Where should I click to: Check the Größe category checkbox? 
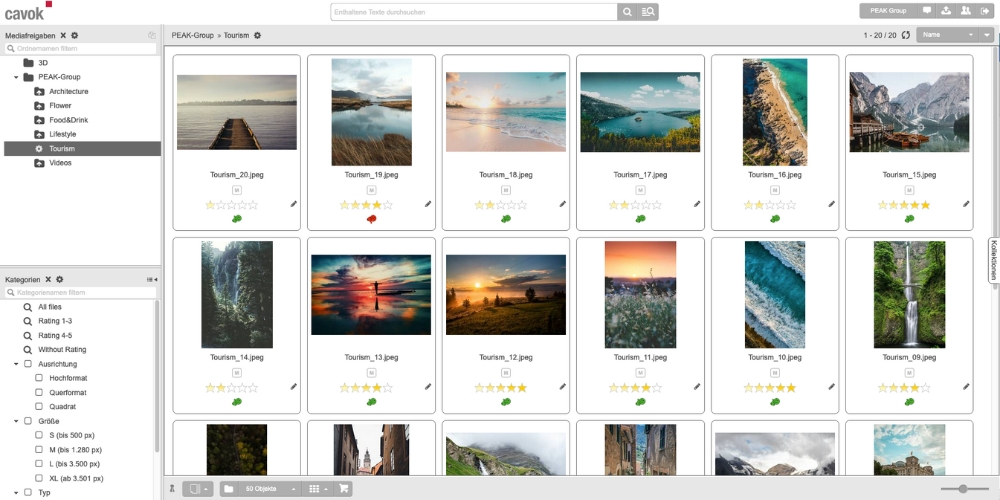click(28, 421)
